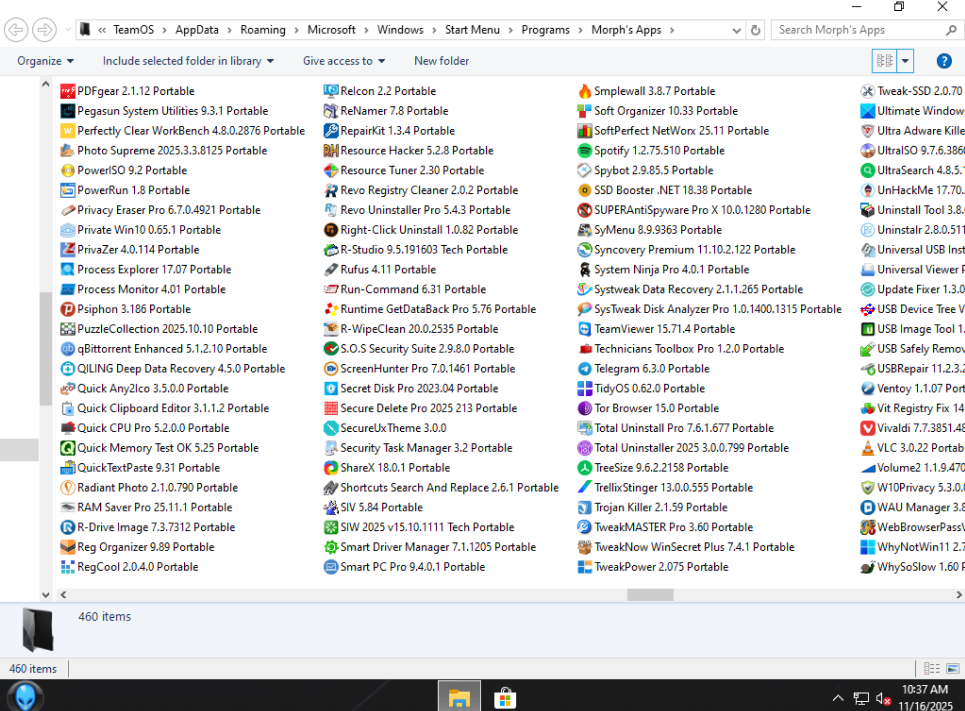Go to the Roaming breadcrumb folder
Image resolution: width=965 pixels, height=711 pixels.
pyautogui.click(x=263, y=30)
